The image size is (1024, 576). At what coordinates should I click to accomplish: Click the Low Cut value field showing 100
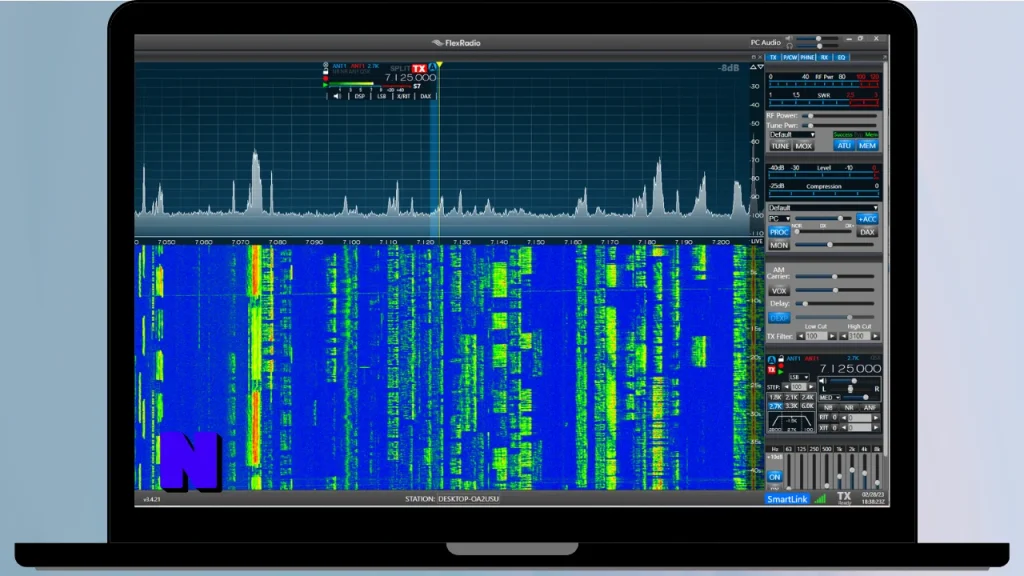[816, 336]
